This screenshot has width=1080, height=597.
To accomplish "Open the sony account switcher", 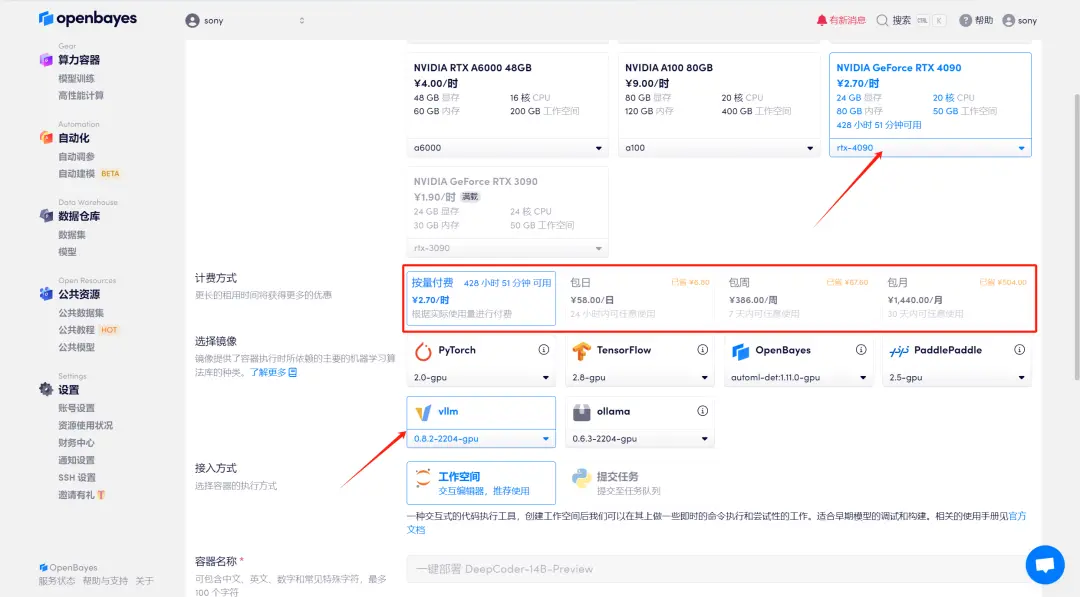I will (245, 21).
